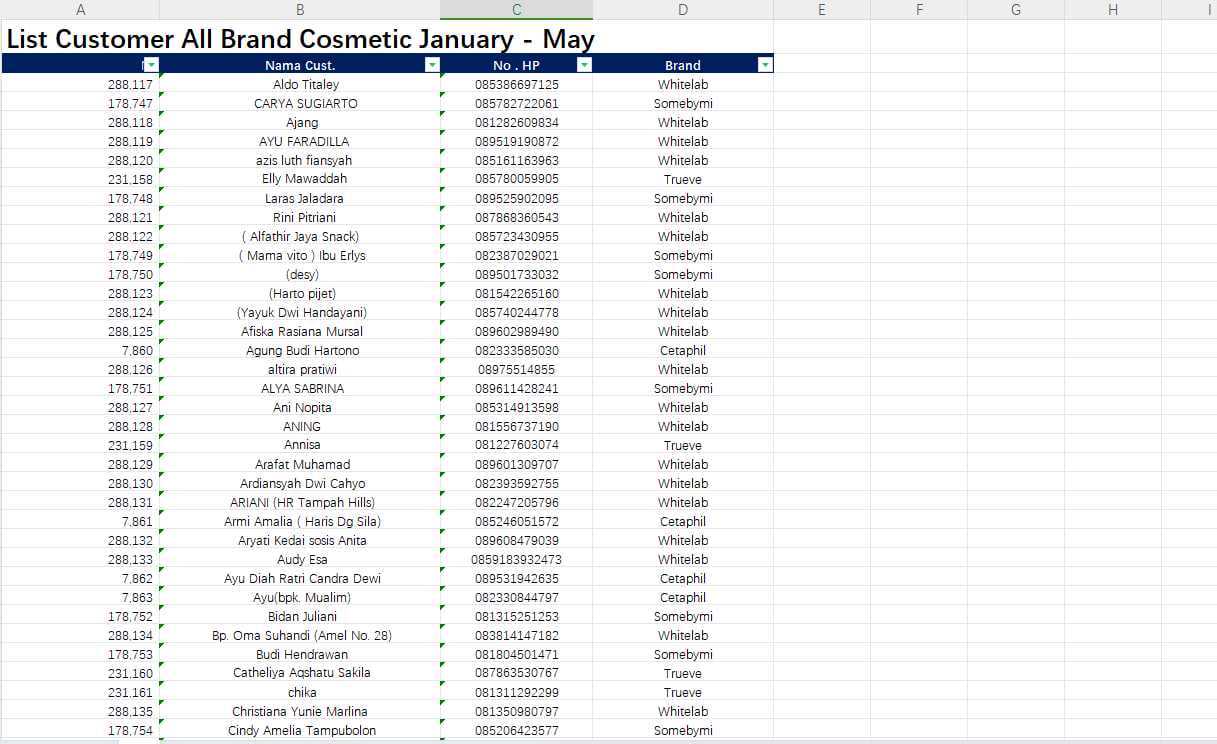Select cell Ardiansyah Dwi Cahyo
This screenshot has height=744, width=1217.
[300, 484]
